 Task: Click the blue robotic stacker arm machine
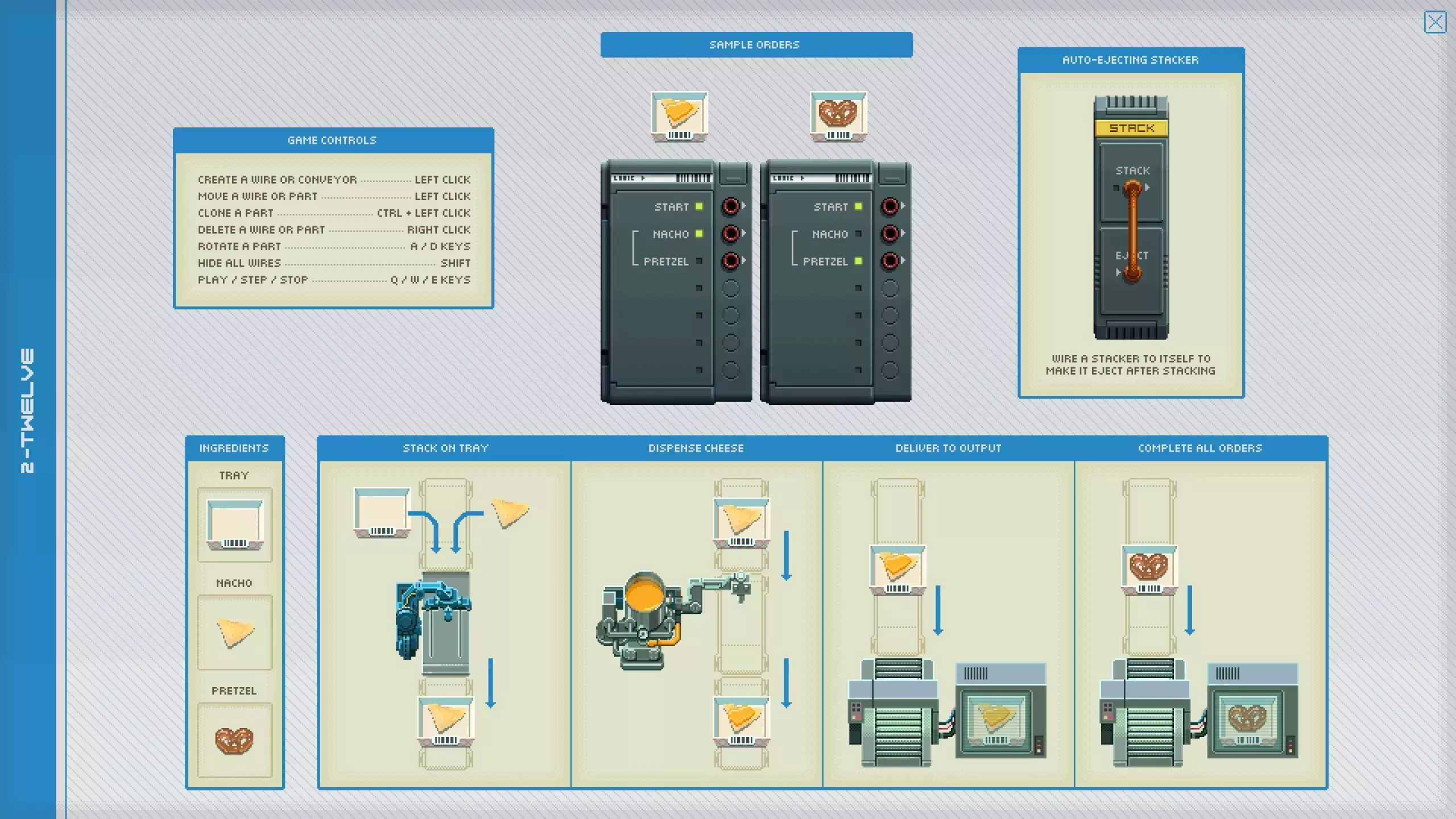[433, 623]
